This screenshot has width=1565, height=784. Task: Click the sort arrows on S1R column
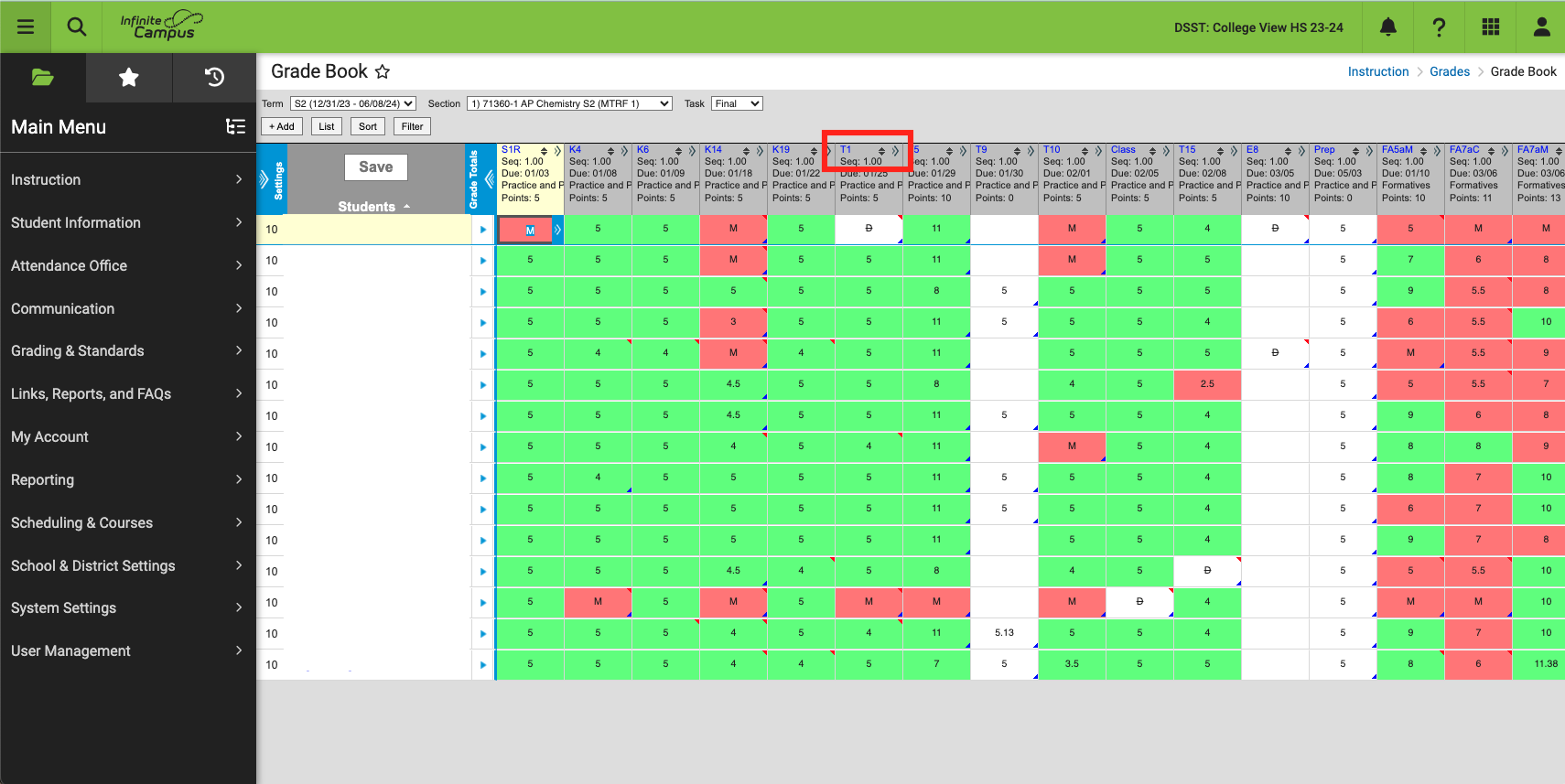(x=545, y=151)
